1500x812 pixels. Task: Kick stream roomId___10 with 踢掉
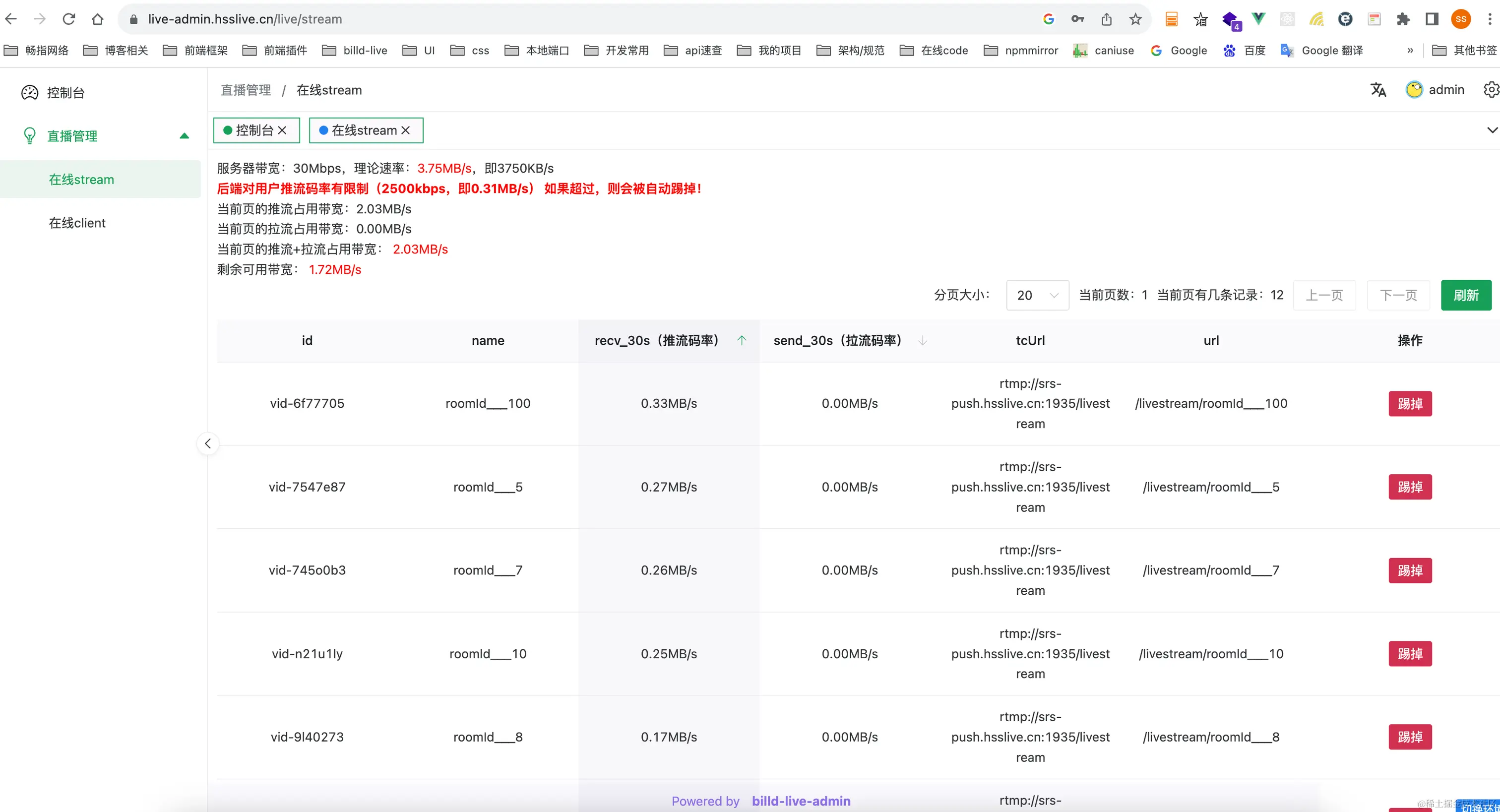(1410, 654)
